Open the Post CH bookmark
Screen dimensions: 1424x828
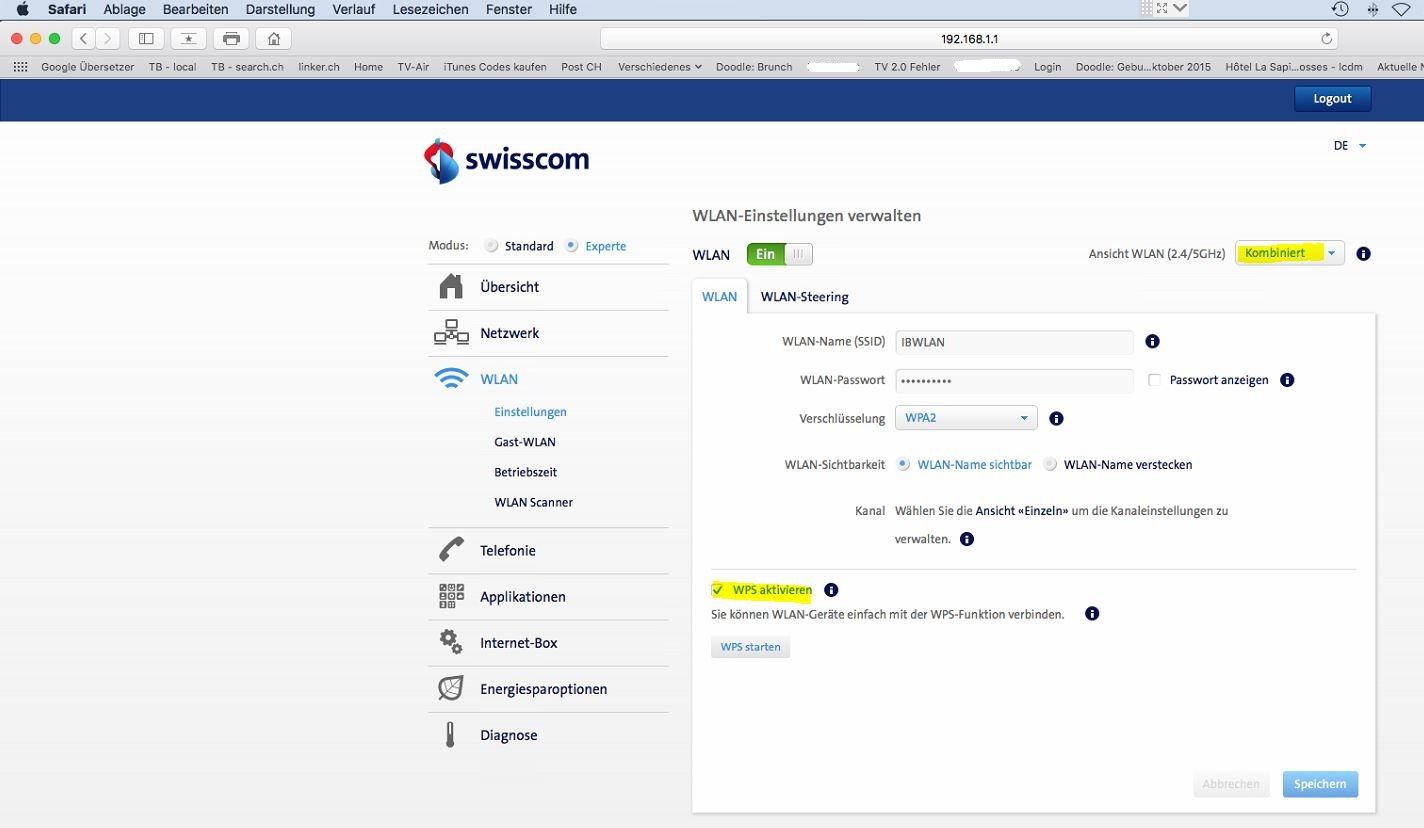(581, 67)
